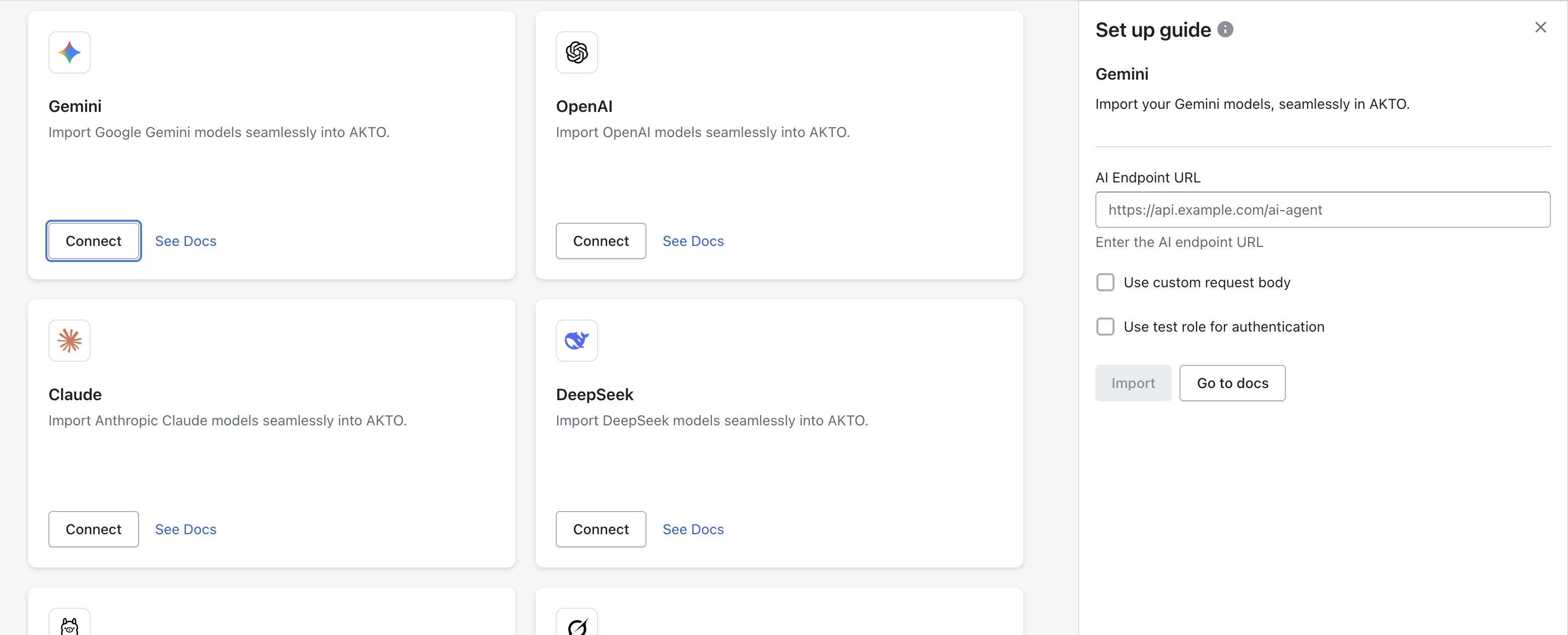Connect the Gemini integration
1568x635 pixels.
point(94,241)
